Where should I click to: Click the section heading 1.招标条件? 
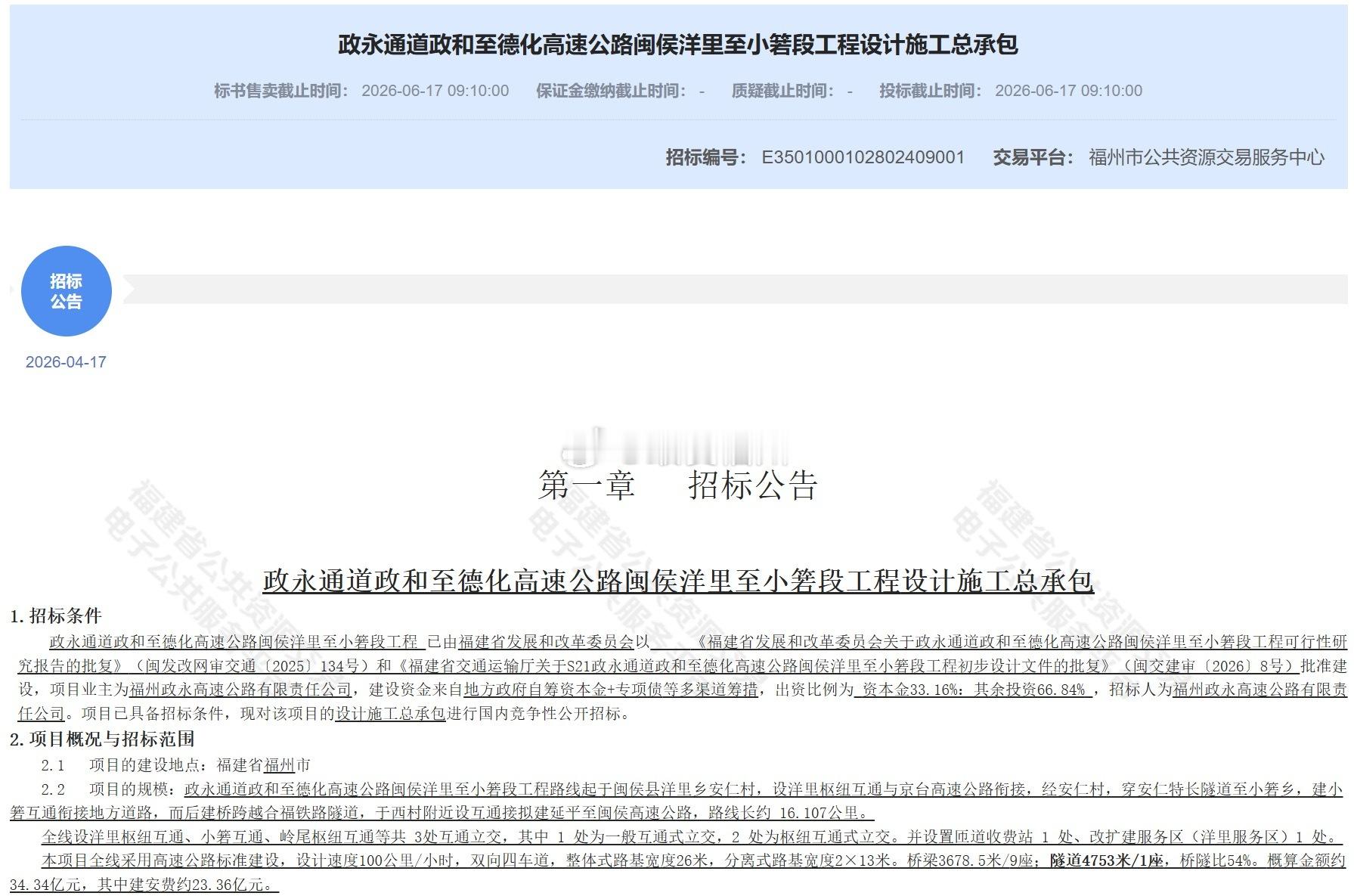56,616
